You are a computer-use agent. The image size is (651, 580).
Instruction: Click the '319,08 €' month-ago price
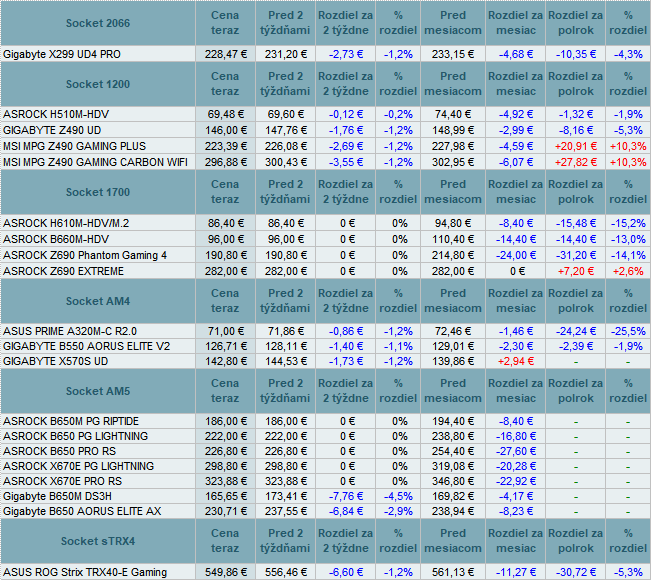[x=453, y=466]
